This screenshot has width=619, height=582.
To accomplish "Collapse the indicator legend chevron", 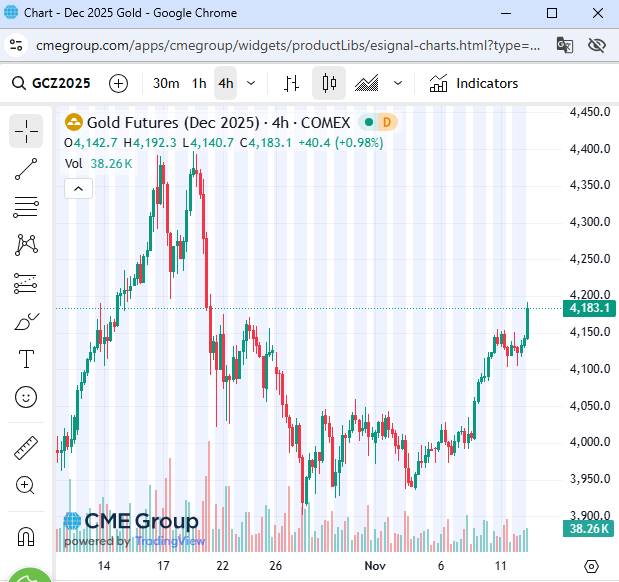I will (x=78, y=187).
